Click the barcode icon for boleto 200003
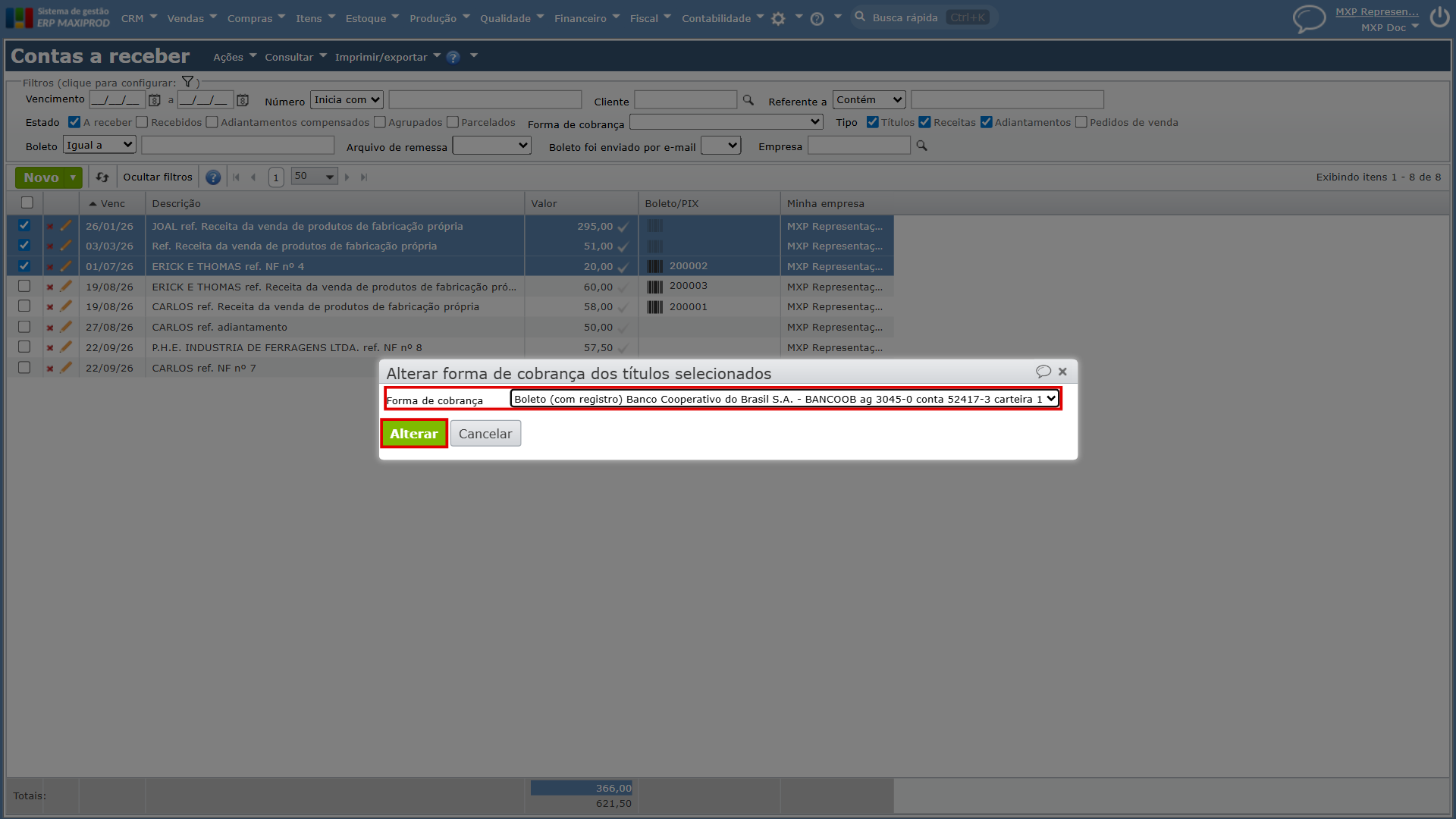The height and width of the screenshot is (819, 1456). 654,287
